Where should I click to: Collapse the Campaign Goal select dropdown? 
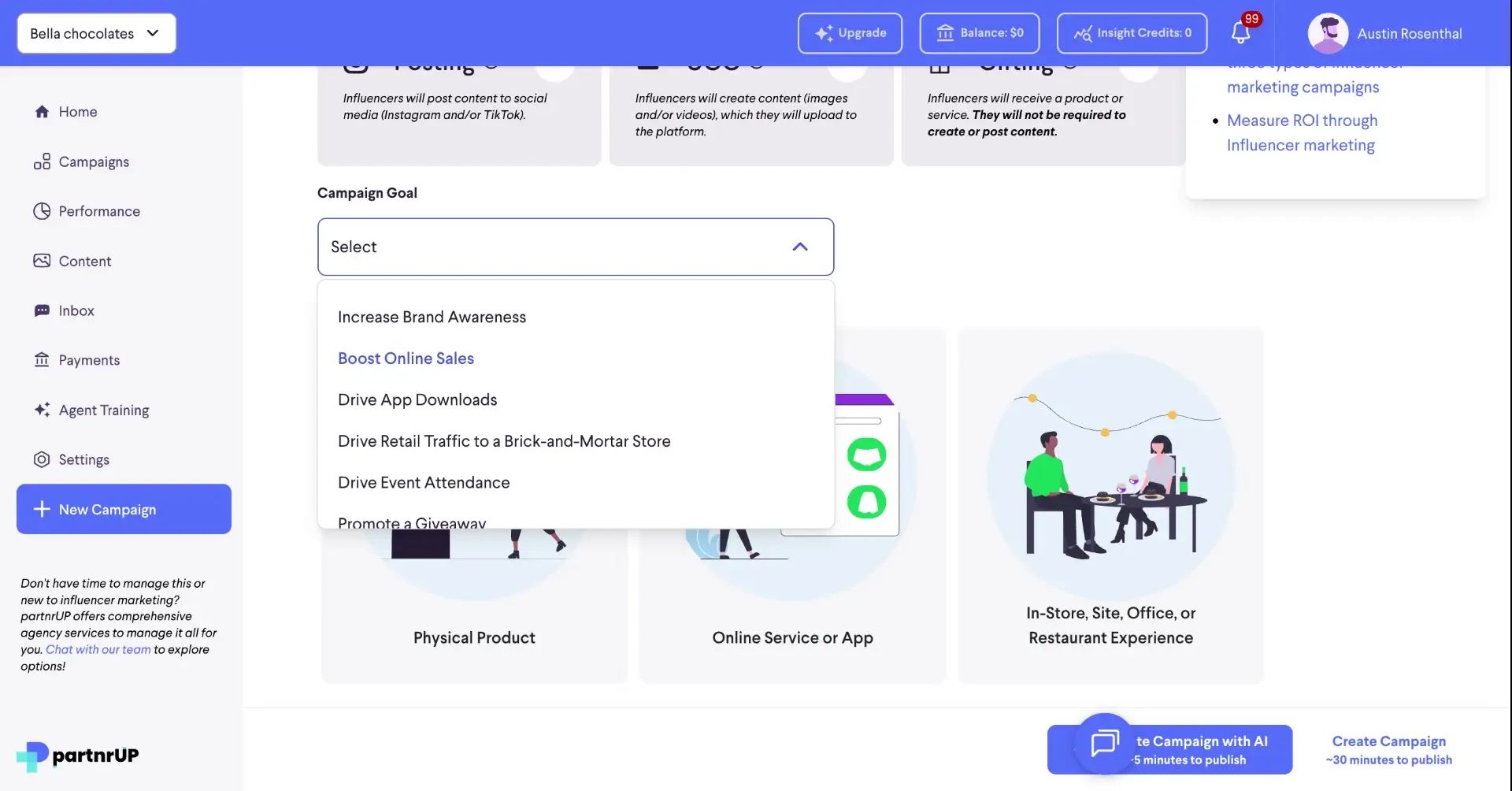(x=800, y=246)
